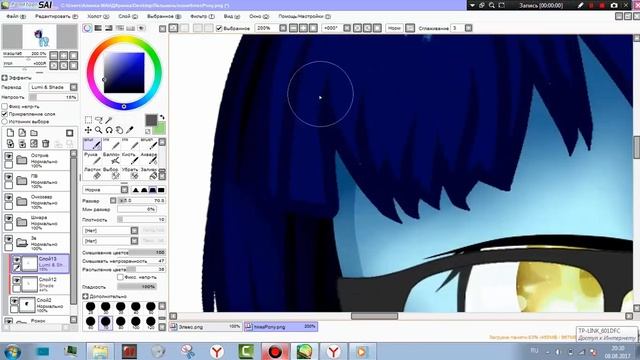
Task: Open the Вид menu
Action: (x=231, y=16)
